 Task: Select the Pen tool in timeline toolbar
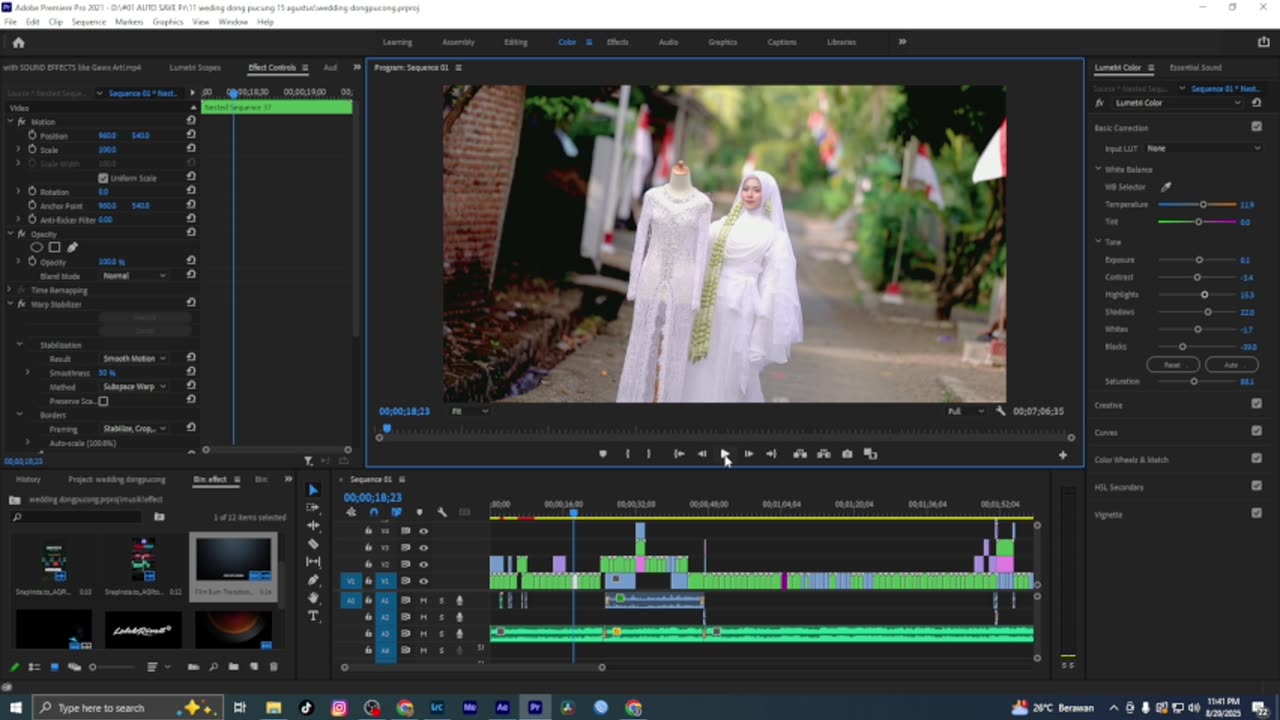coord(313,580)
